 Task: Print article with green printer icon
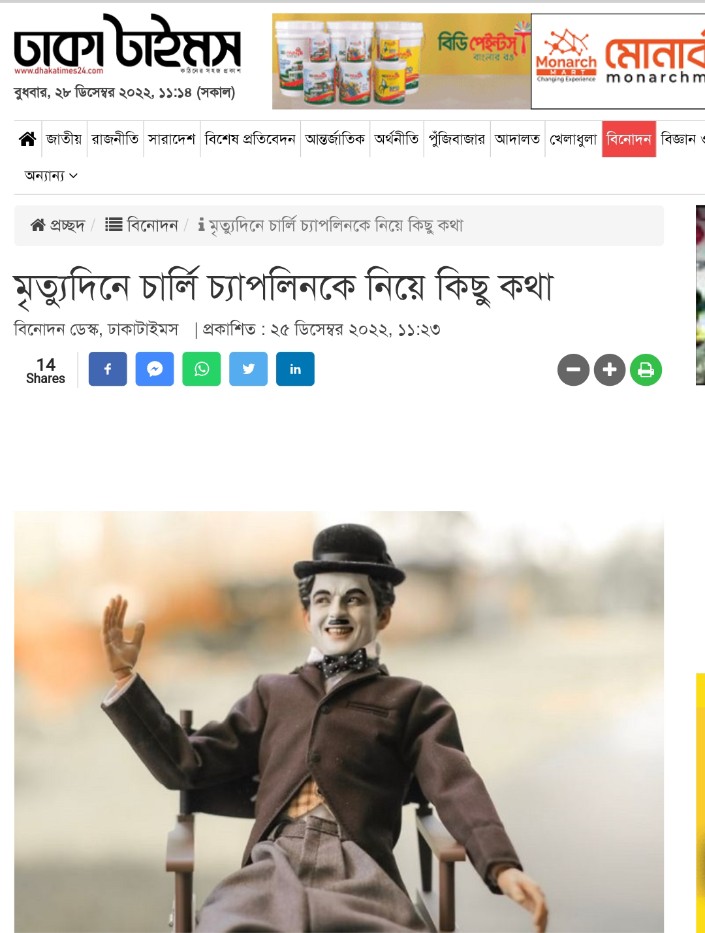click(646, 370)
